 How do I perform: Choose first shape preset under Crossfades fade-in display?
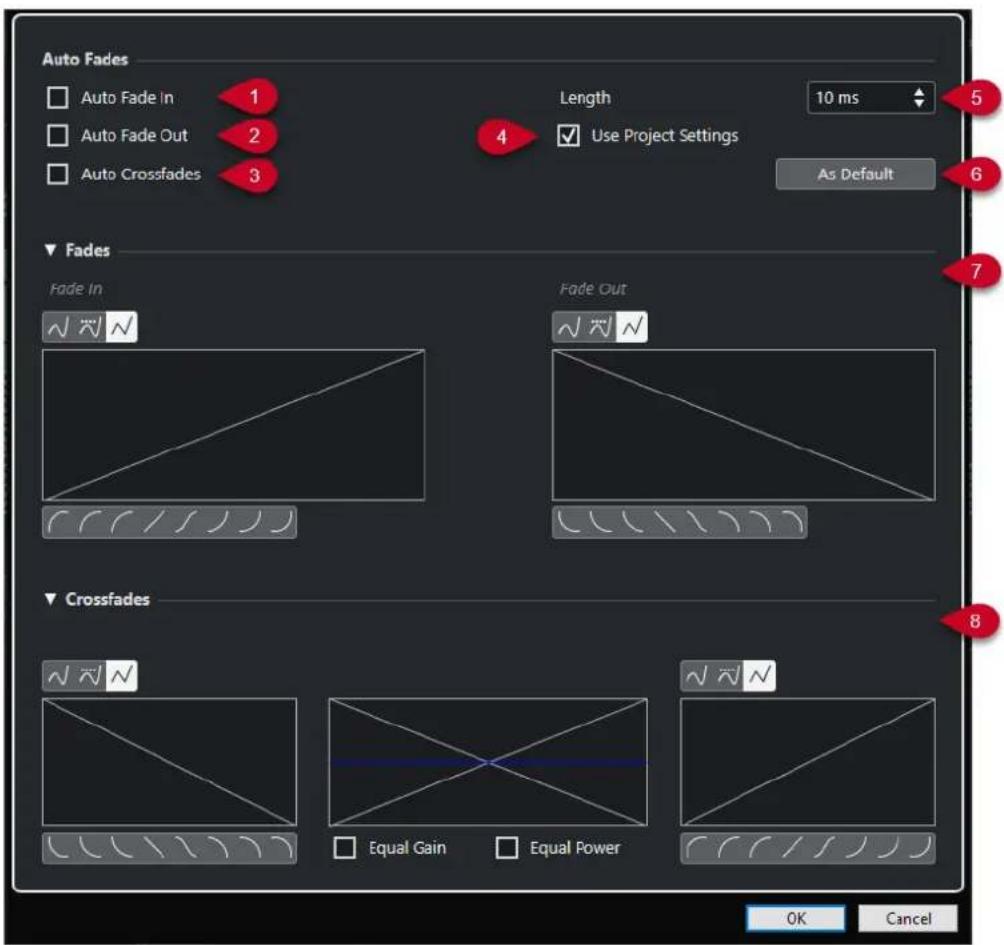click(x=697, y=848)
